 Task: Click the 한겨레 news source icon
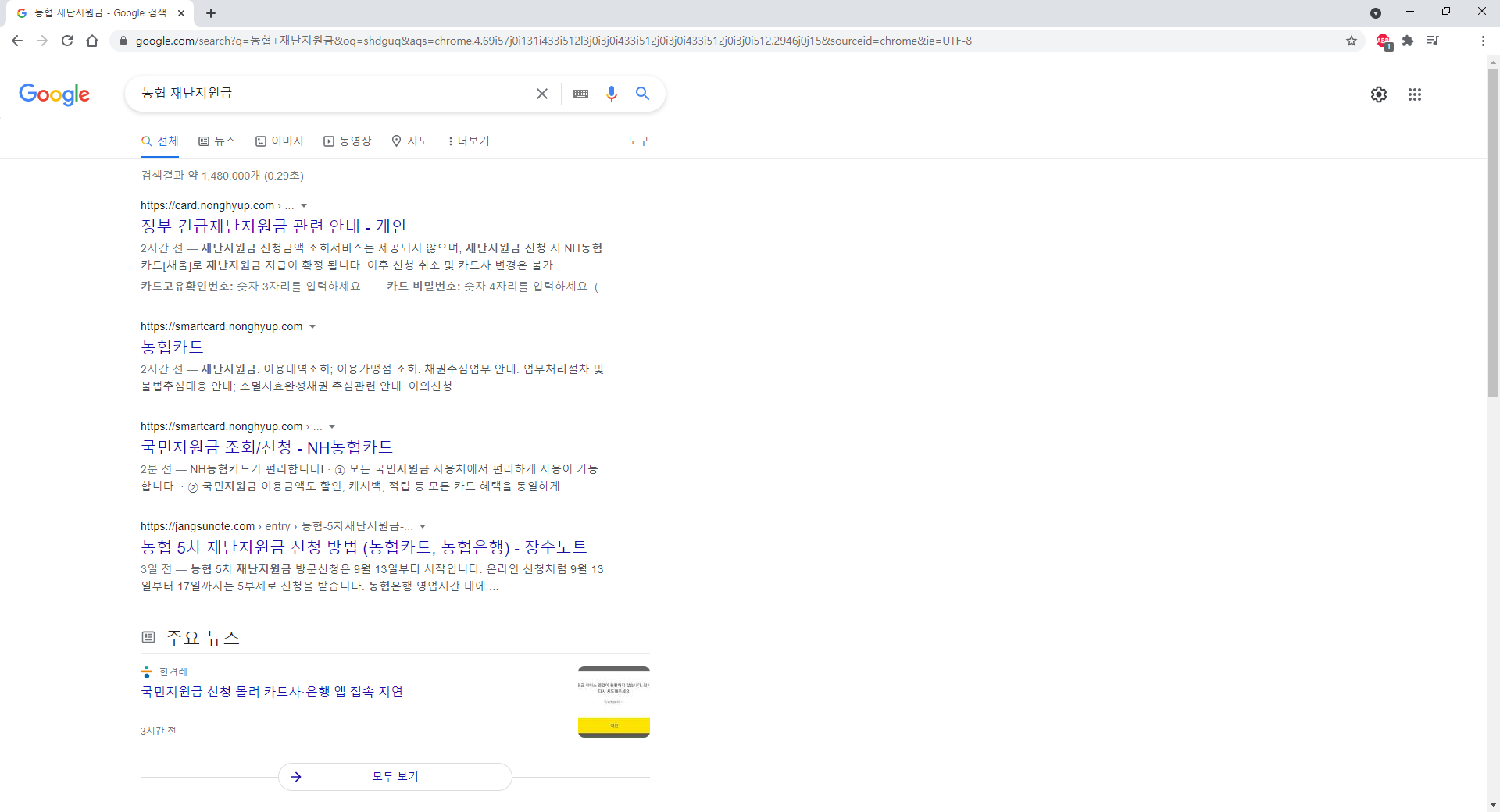[147, 671]
